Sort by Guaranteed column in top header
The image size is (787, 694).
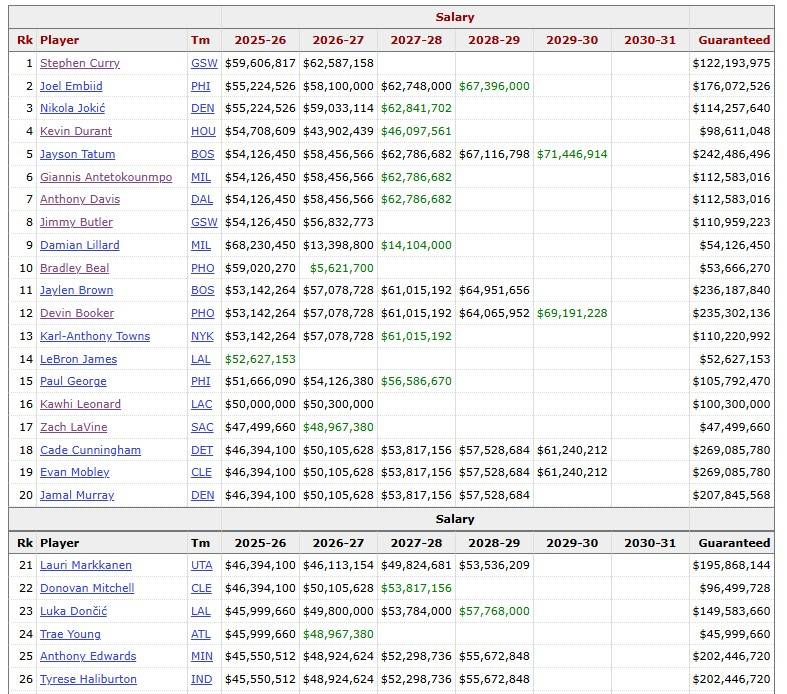pyautogui.click(x=733, y=40)
